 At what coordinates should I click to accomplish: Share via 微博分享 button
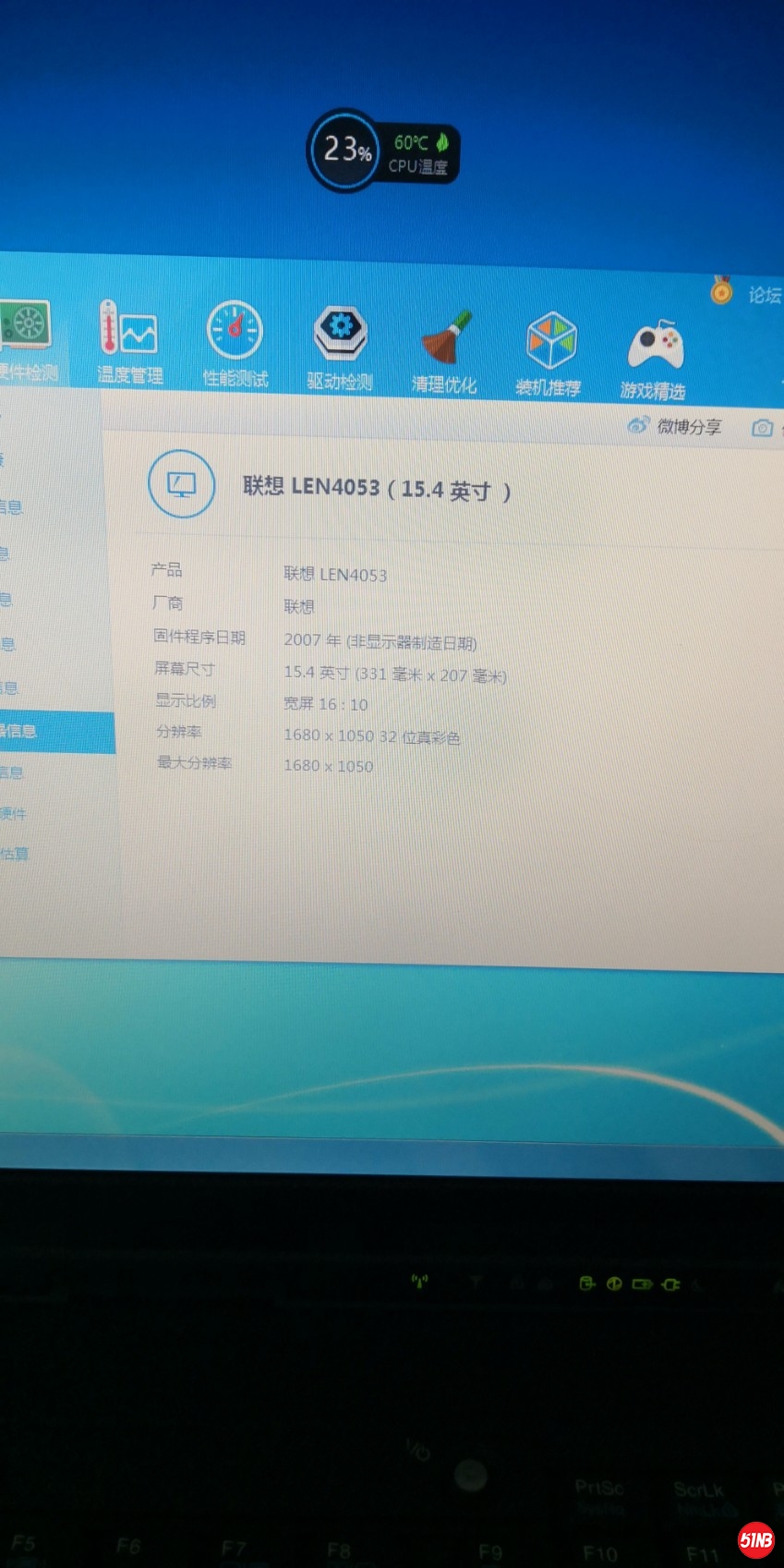tap(675, 426)
